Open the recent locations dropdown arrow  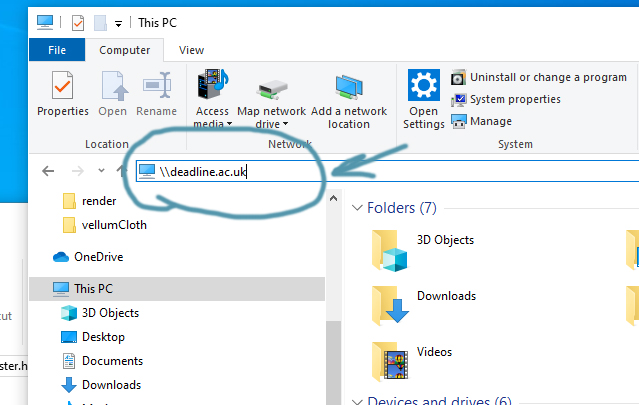(101, 171)
